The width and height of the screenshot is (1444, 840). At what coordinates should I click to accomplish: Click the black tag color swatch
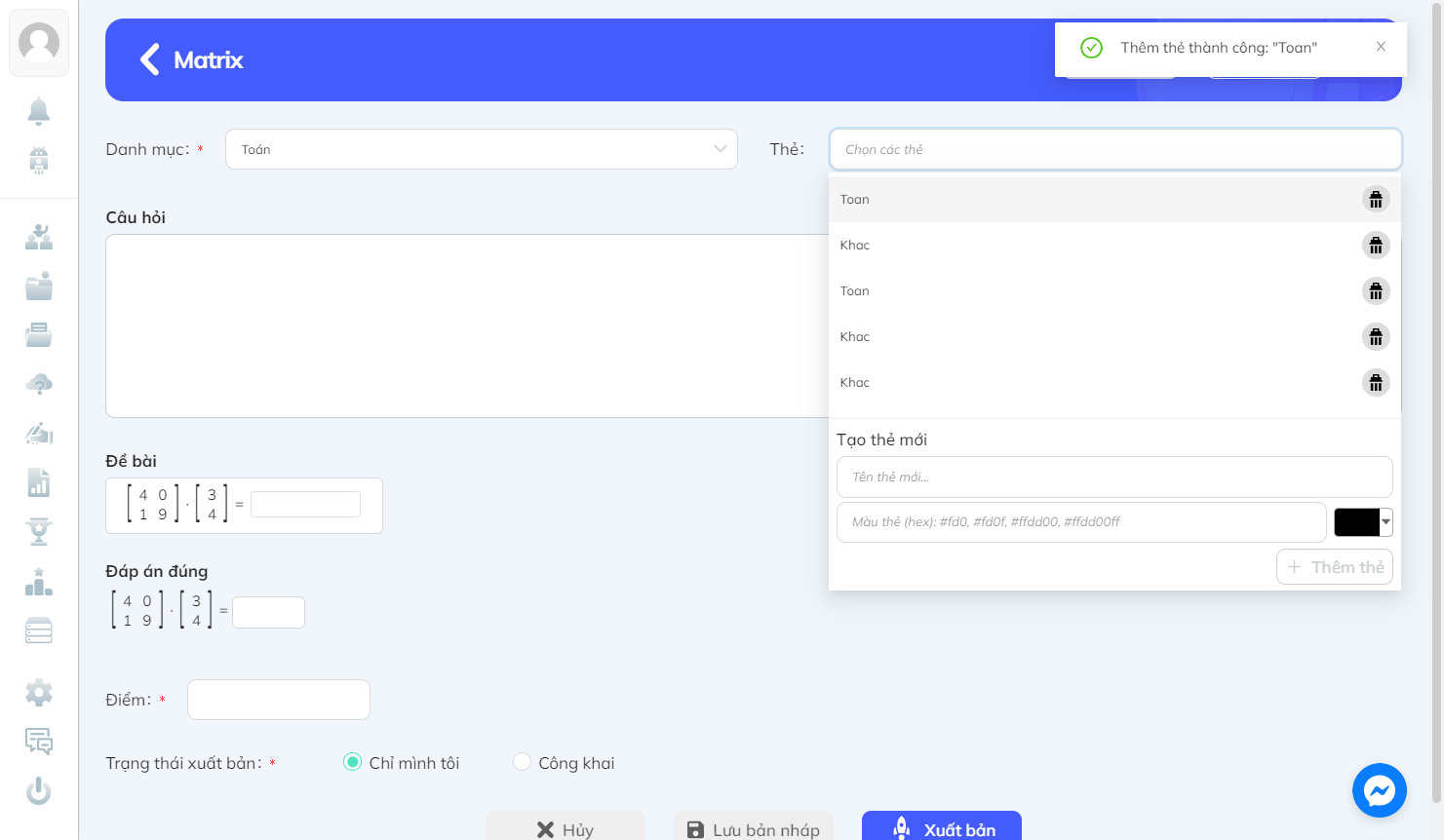pos(1356,522)
